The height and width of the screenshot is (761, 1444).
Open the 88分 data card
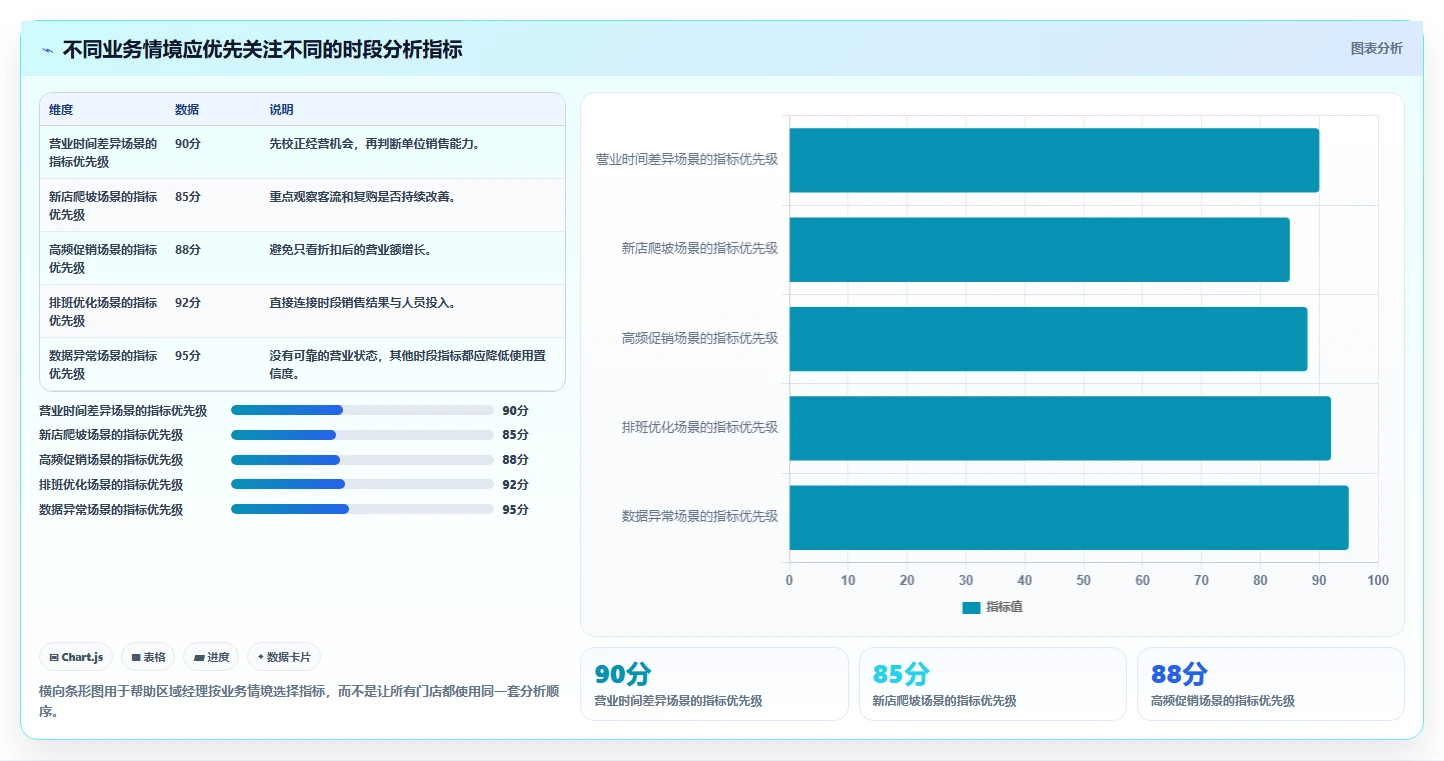click(x=1271, y=684)
